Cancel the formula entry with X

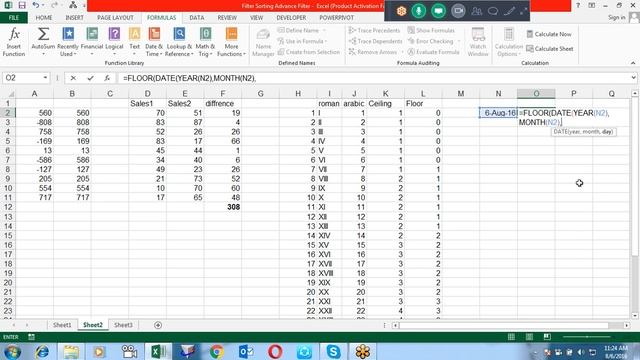73,78
